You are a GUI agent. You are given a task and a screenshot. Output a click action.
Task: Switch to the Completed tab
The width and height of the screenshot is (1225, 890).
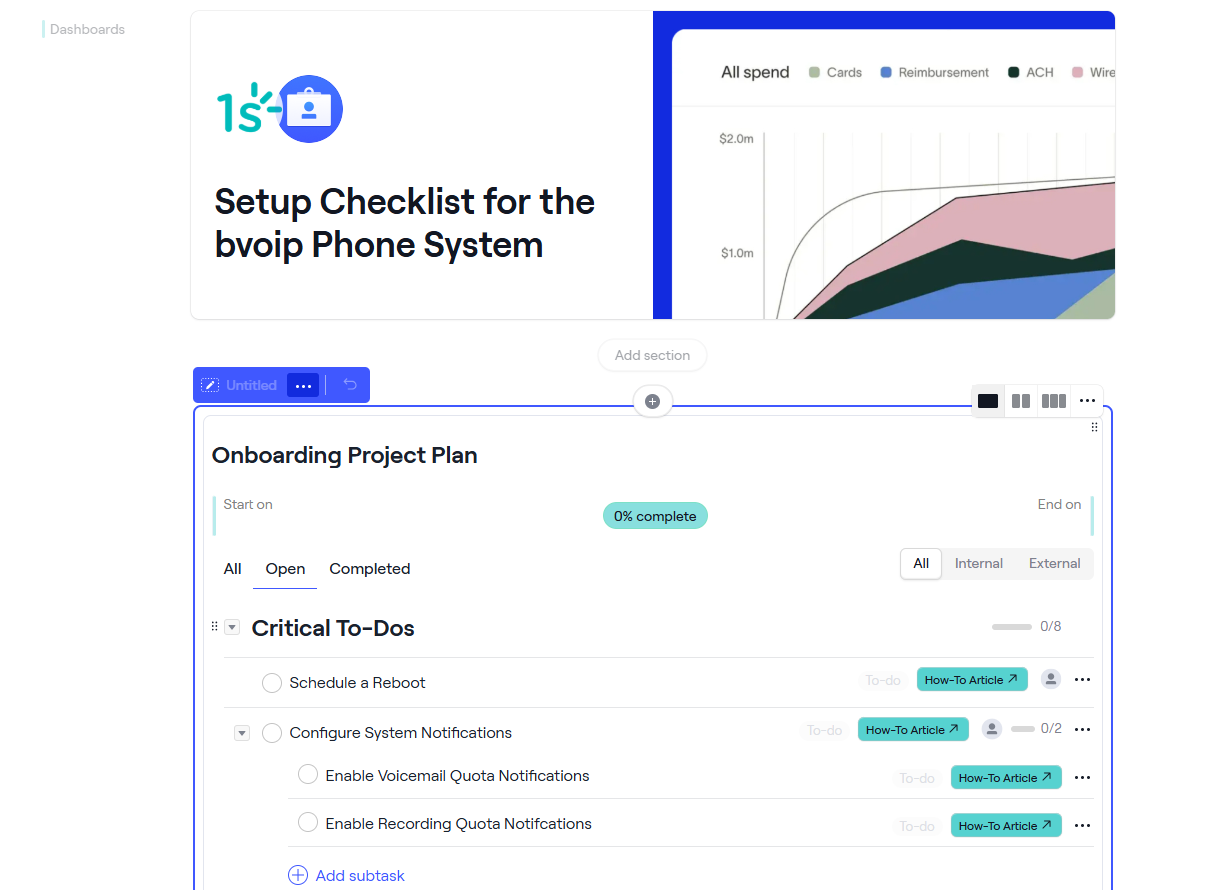tap(370, 569)
